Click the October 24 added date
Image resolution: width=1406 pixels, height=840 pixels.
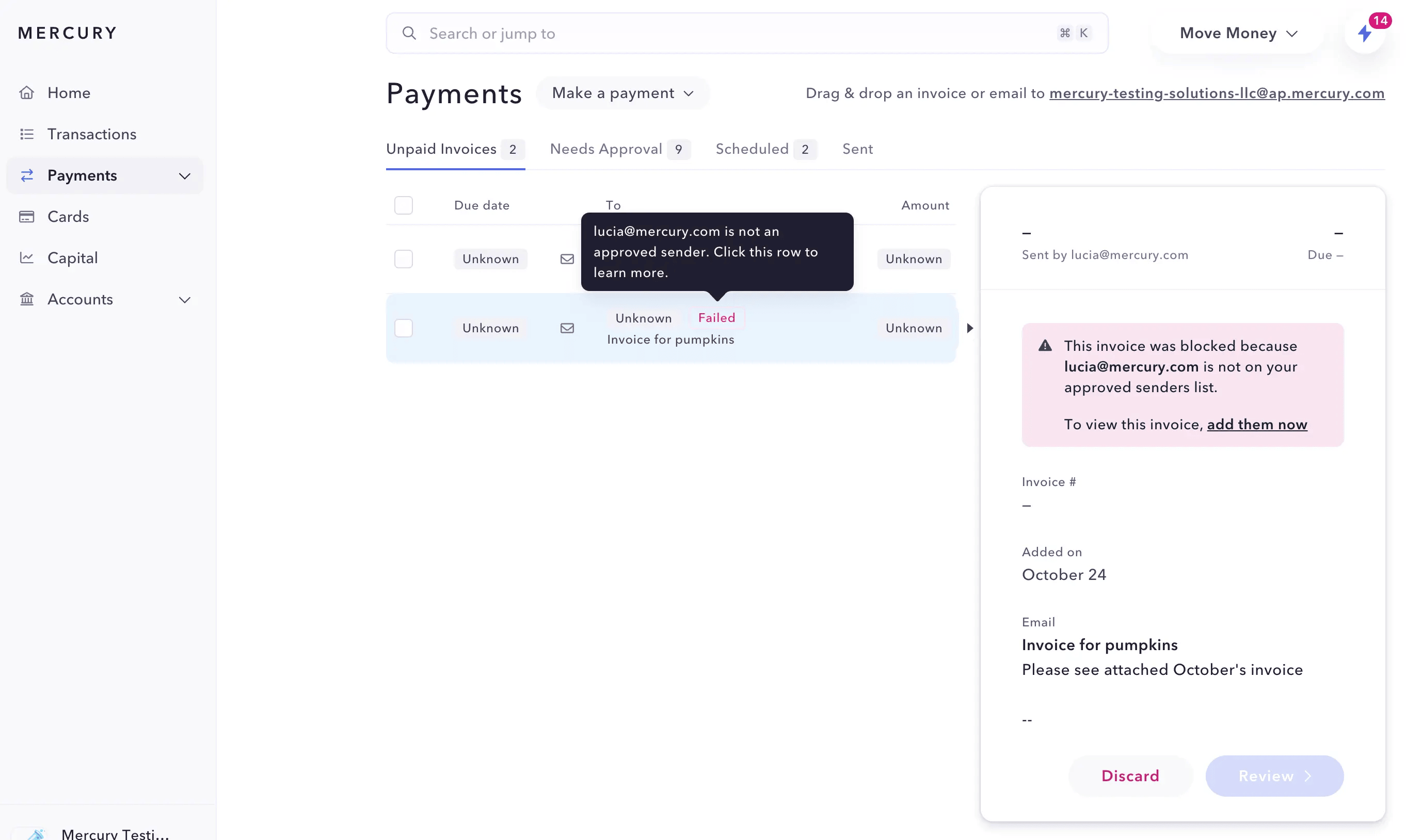pyautogui.click(x=1063, y=574)
